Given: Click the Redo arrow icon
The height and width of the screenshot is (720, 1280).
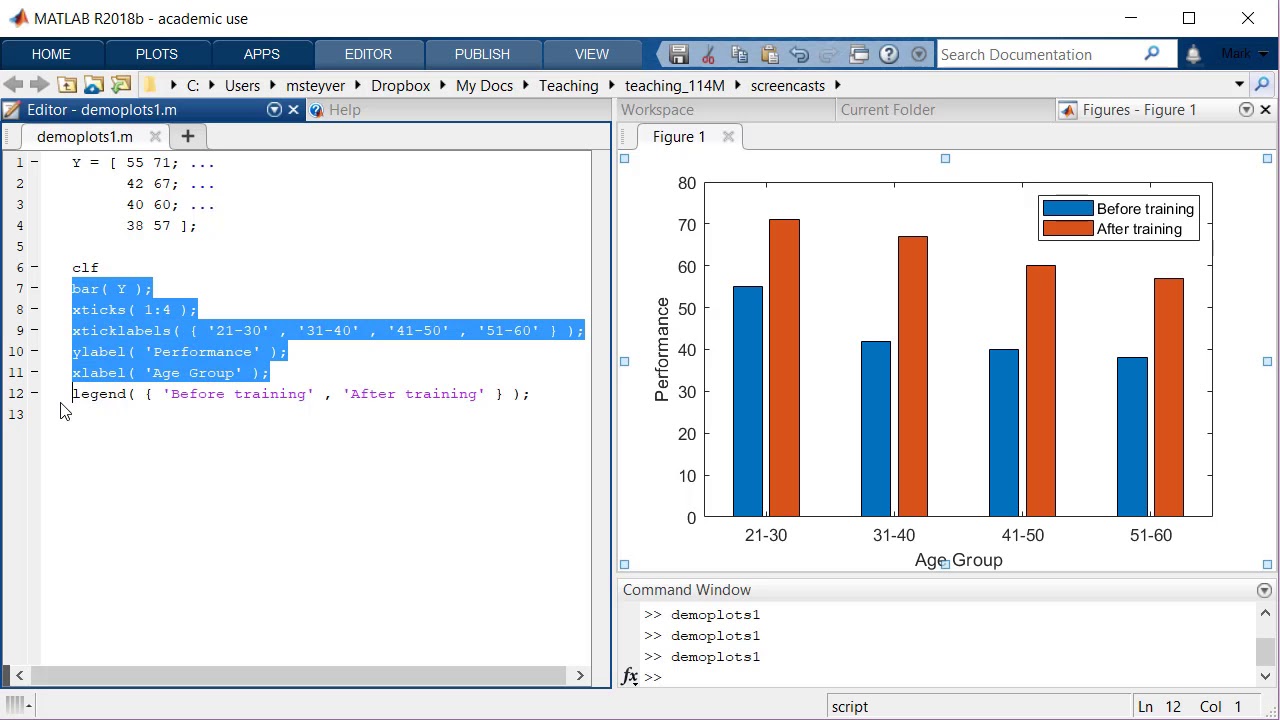Looking at the screenshot, I should [x=829, y=54].
